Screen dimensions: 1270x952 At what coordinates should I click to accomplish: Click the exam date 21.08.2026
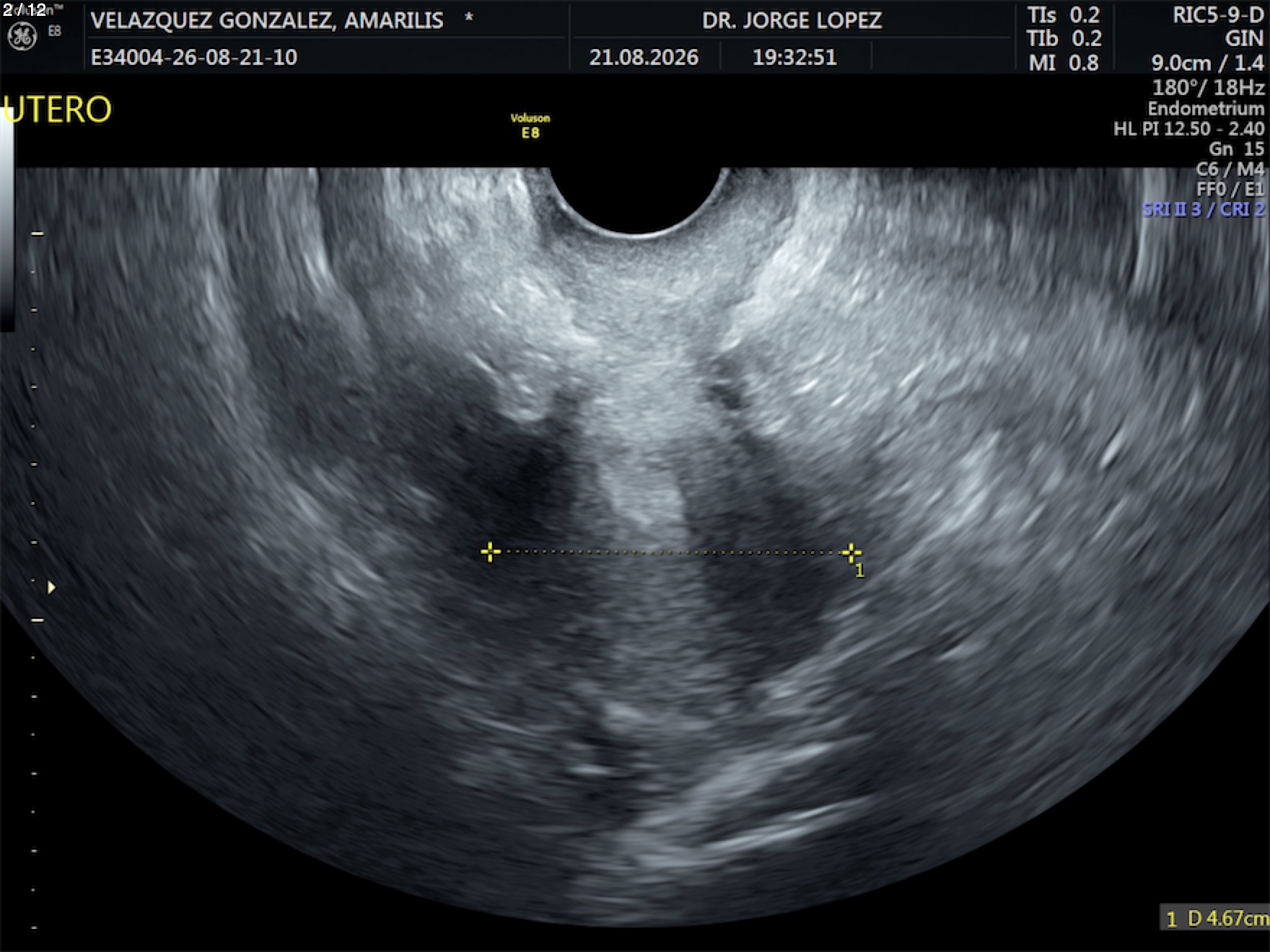click(644, 57)
